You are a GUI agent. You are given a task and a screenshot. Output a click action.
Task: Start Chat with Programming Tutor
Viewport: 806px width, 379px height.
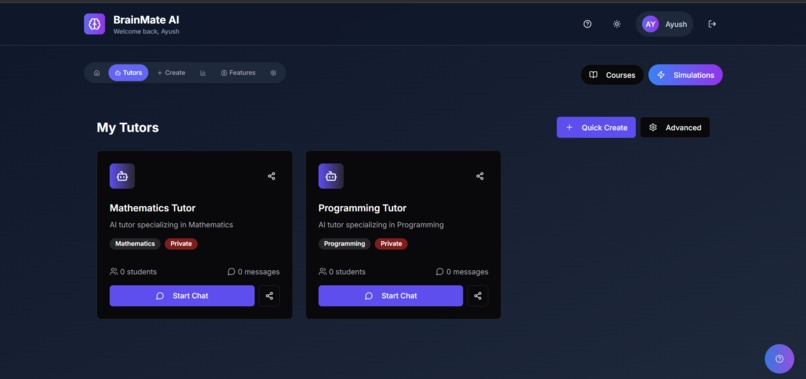(391, 296)
